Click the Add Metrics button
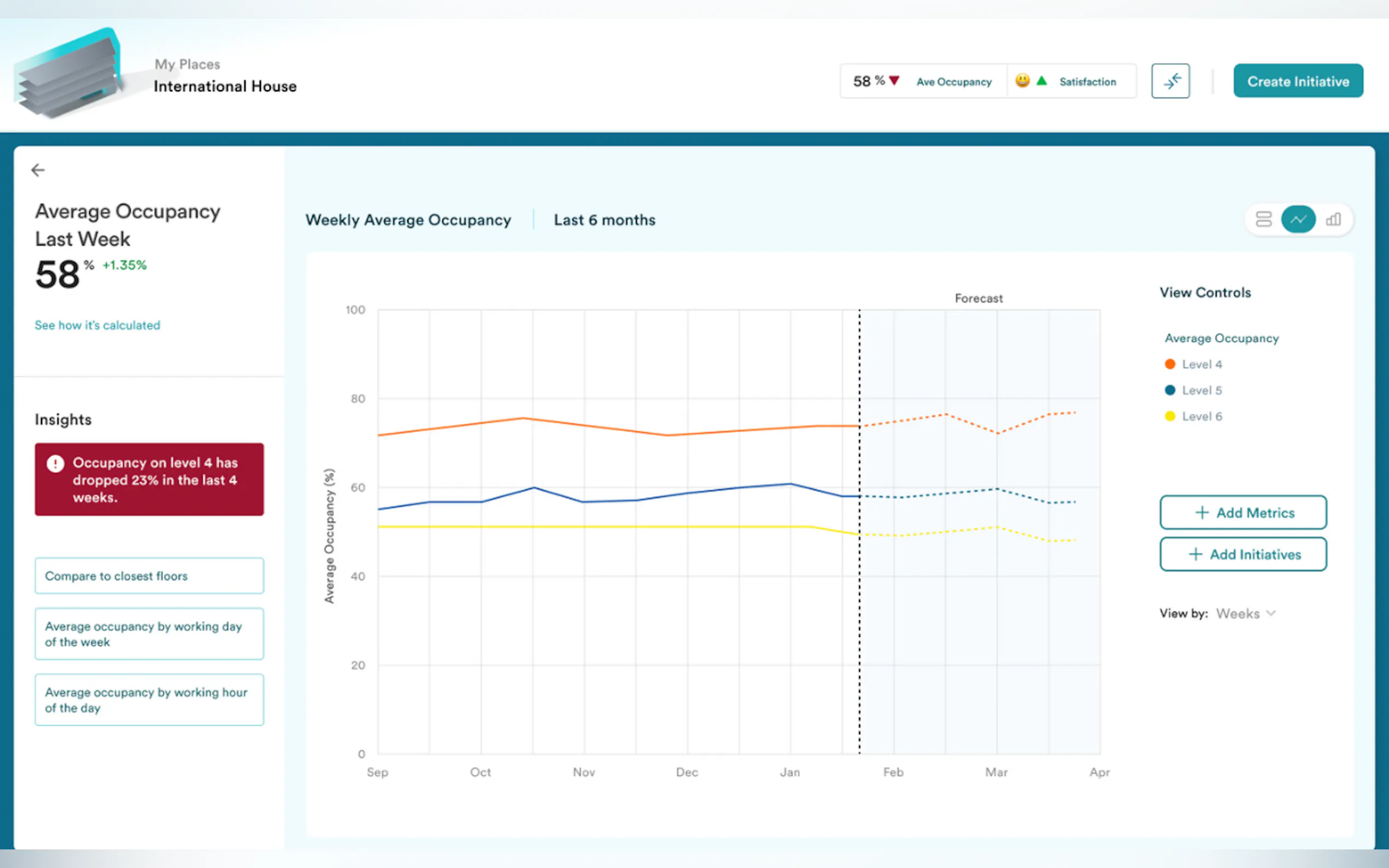This screenshot has height=868, width=1389. pos(1242,512)
